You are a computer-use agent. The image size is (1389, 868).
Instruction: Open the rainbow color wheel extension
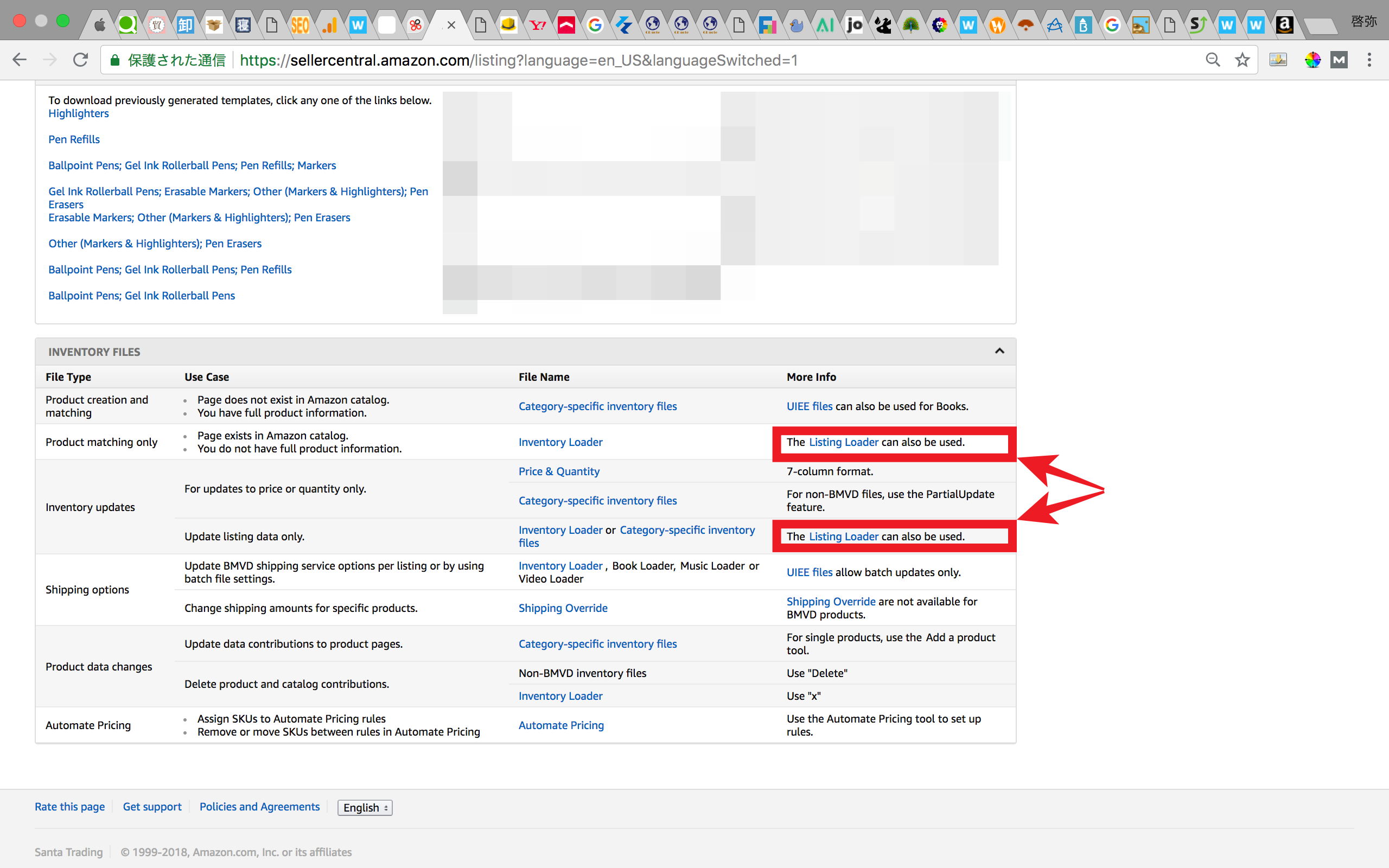1312,60
